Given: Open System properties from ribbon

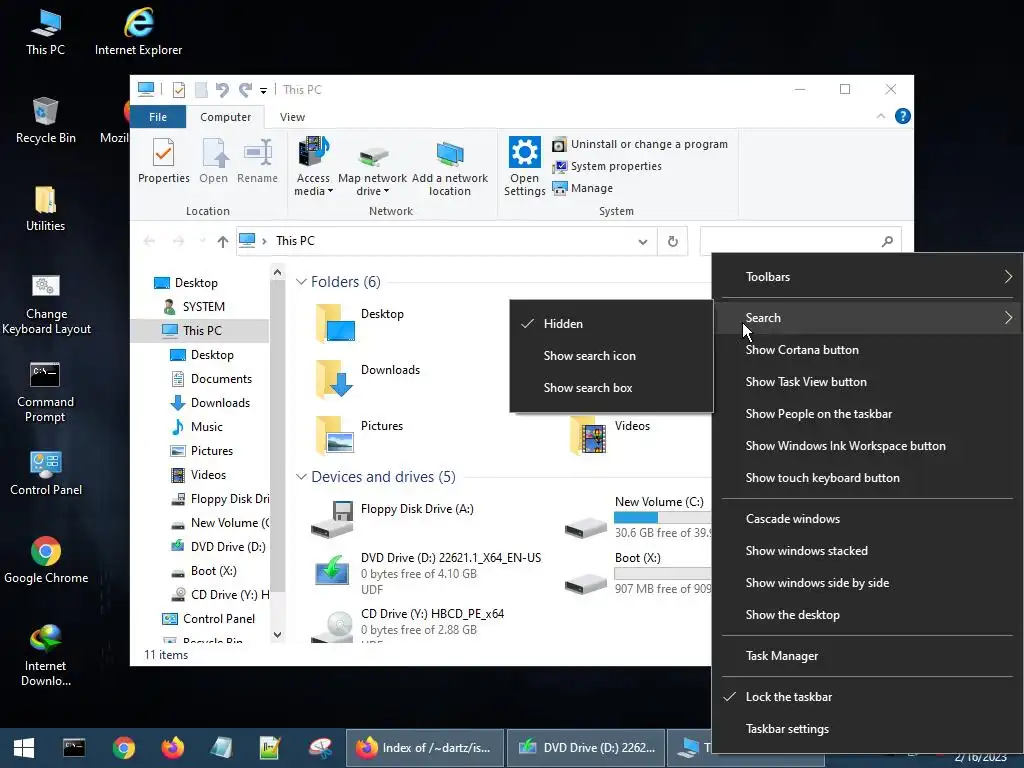Looking at the screenshot, I should coord(607,167).
